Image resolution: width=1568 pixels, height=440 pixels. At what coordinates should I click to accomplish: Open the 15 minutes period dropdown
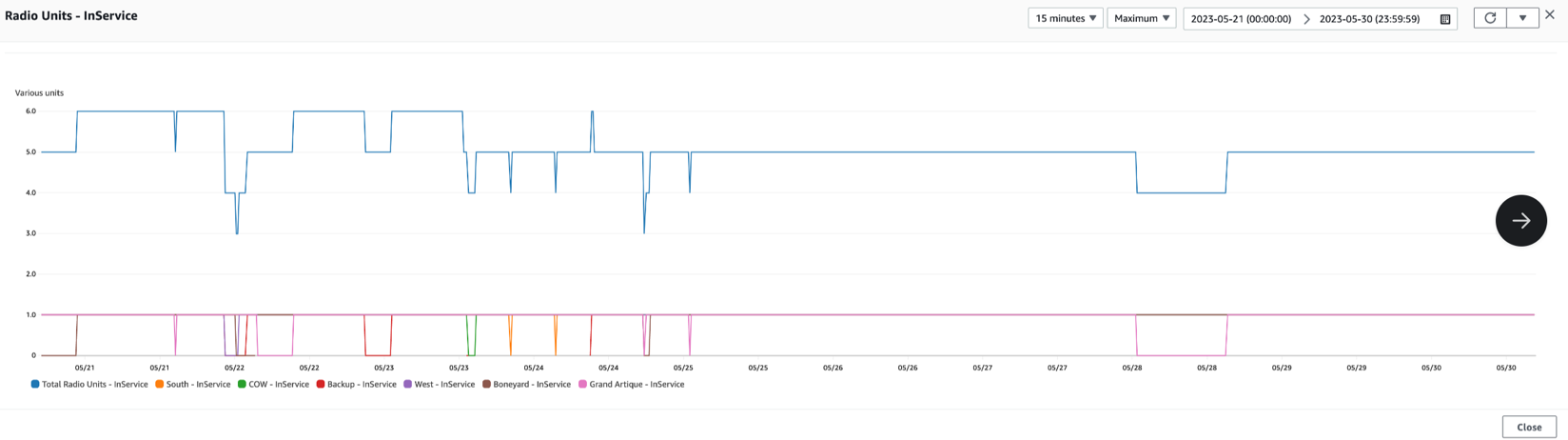pyautogui.click(x=1065, y=18)
